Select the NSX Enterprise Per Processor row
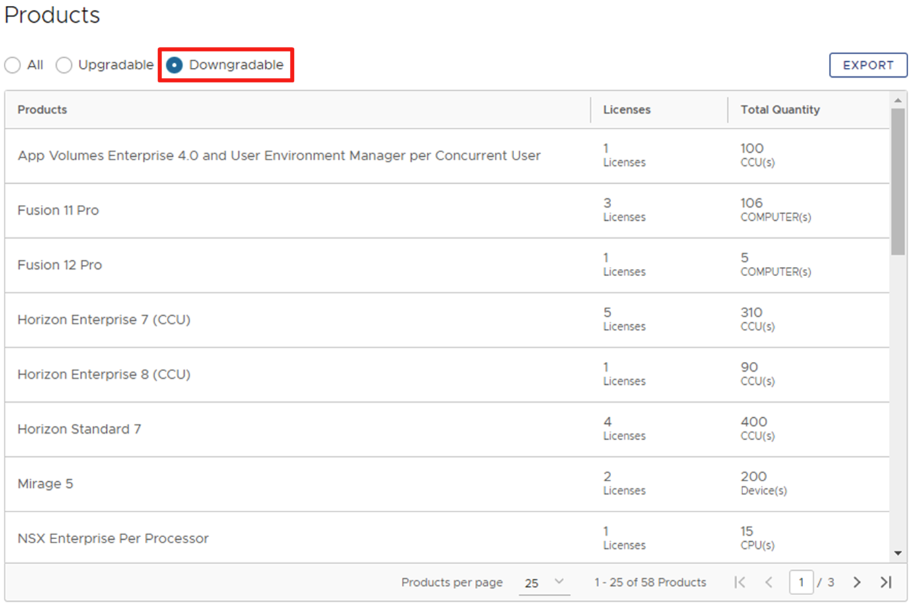This screenshot has height=609, width=911. point(113,538)
